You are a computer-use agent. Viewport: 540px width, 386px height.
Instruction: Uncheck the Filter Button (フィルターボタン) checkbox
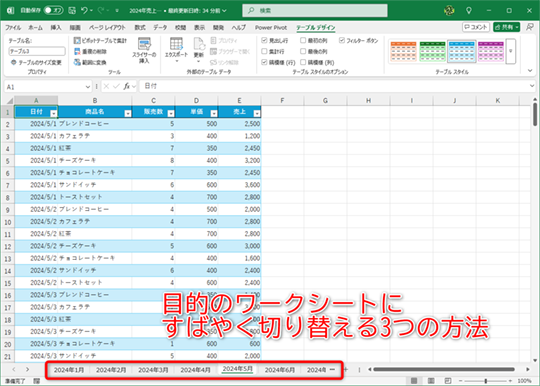342,41
